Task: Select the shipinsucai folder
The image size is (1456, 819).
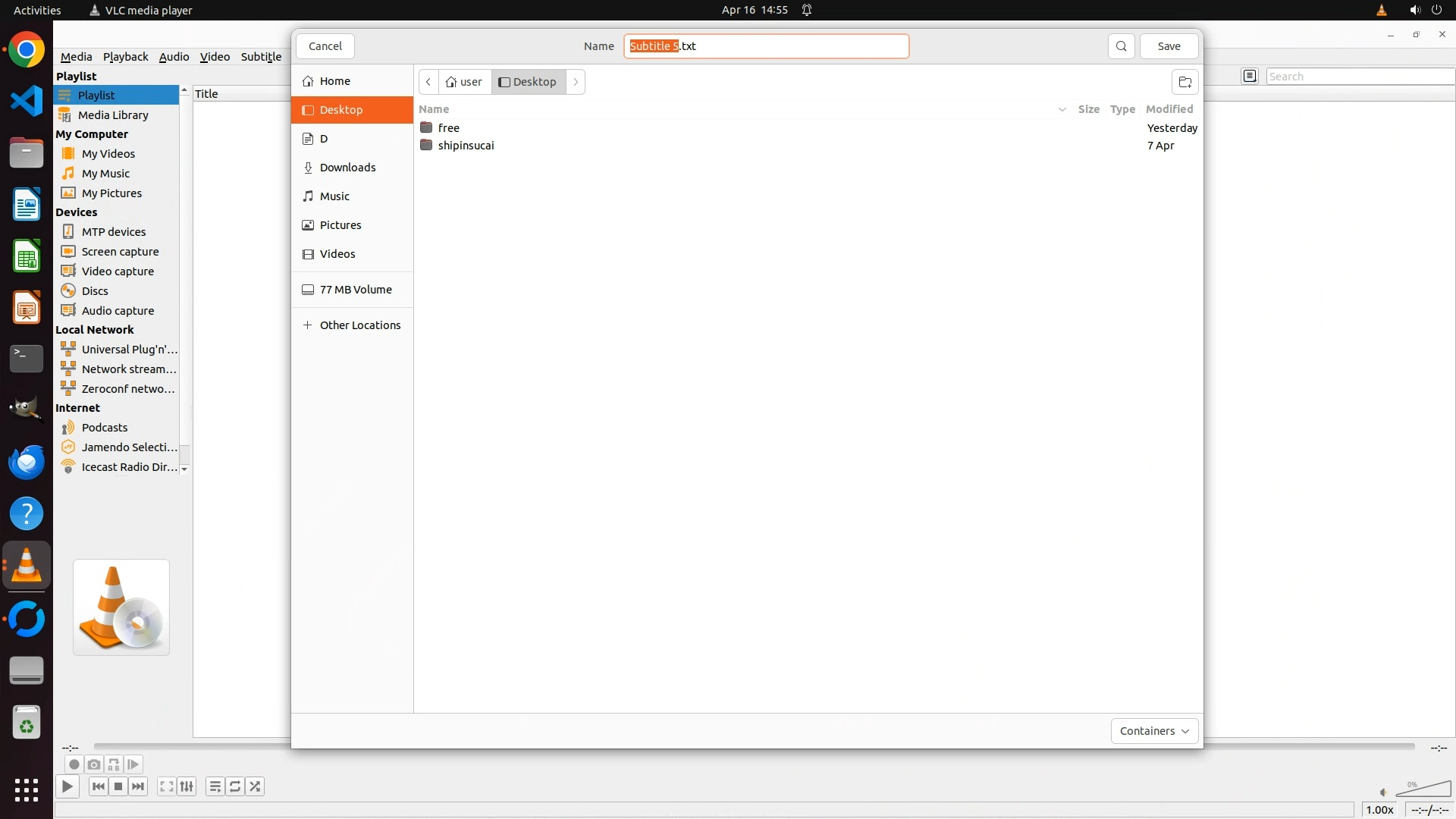Action: (466, 146)
